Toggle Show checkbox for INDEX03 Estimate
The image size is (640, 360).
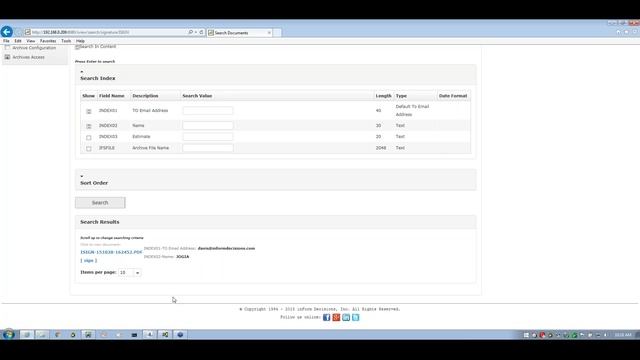pos(89,138)
